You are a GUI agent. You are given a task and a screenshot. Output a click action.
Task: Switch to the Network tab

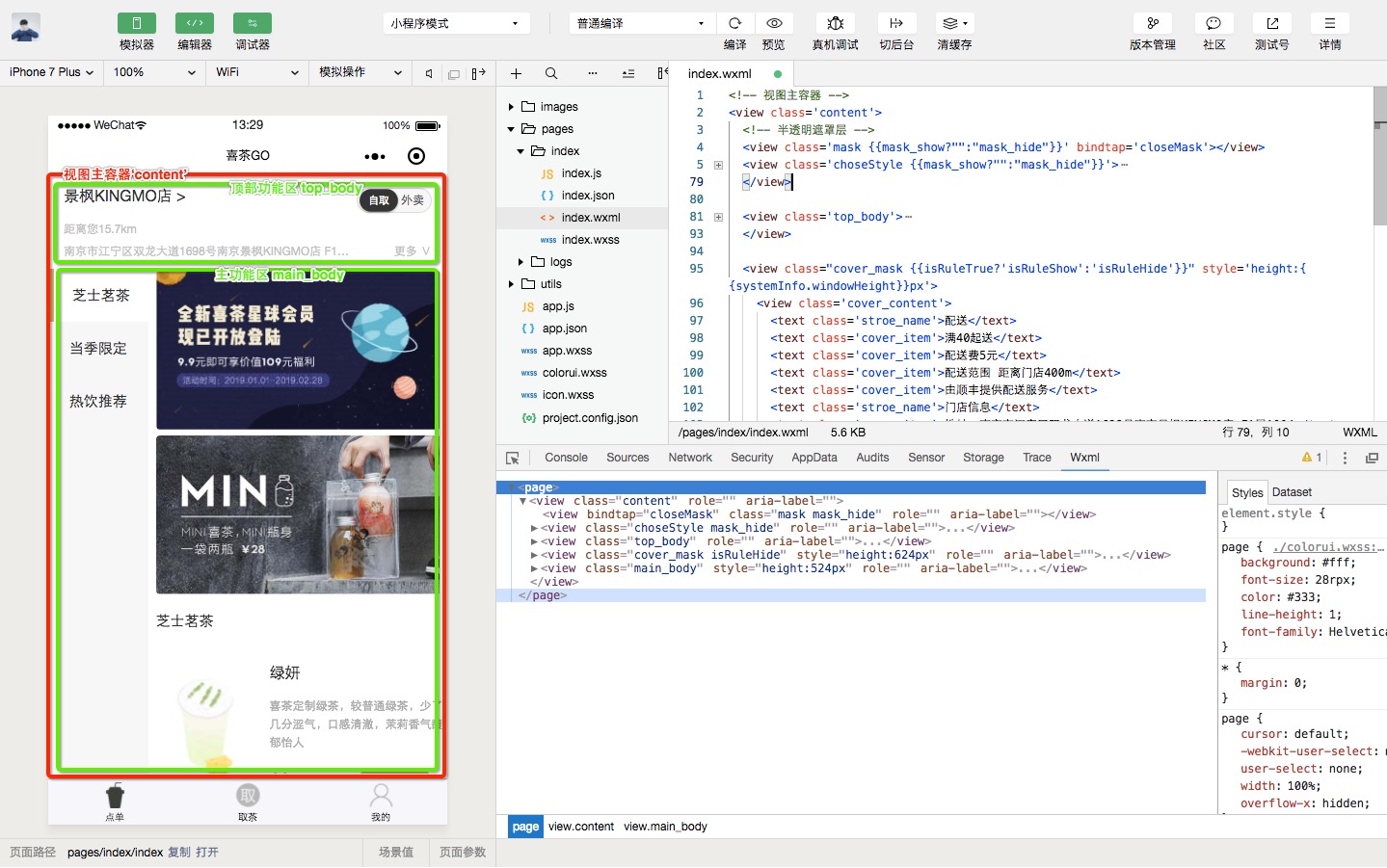point(690,458)
